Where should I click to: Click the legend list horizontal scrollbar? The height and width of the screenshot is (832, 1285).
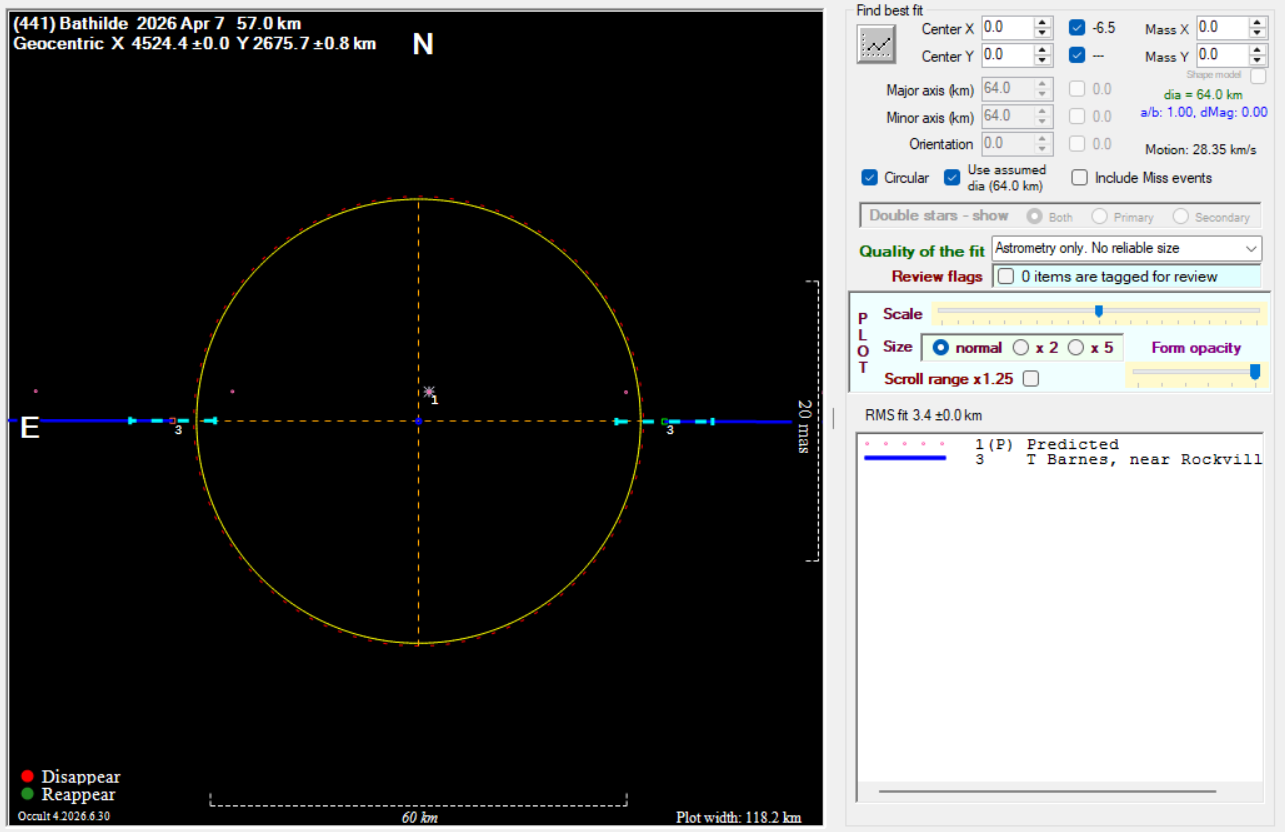[x=1047, y=791]
